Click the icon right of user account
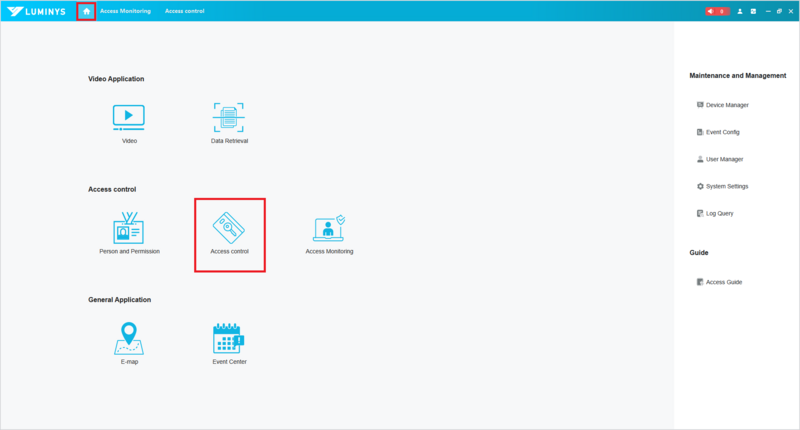The width and height of the screenshot is (800, 430). click(x=753, y=11)
